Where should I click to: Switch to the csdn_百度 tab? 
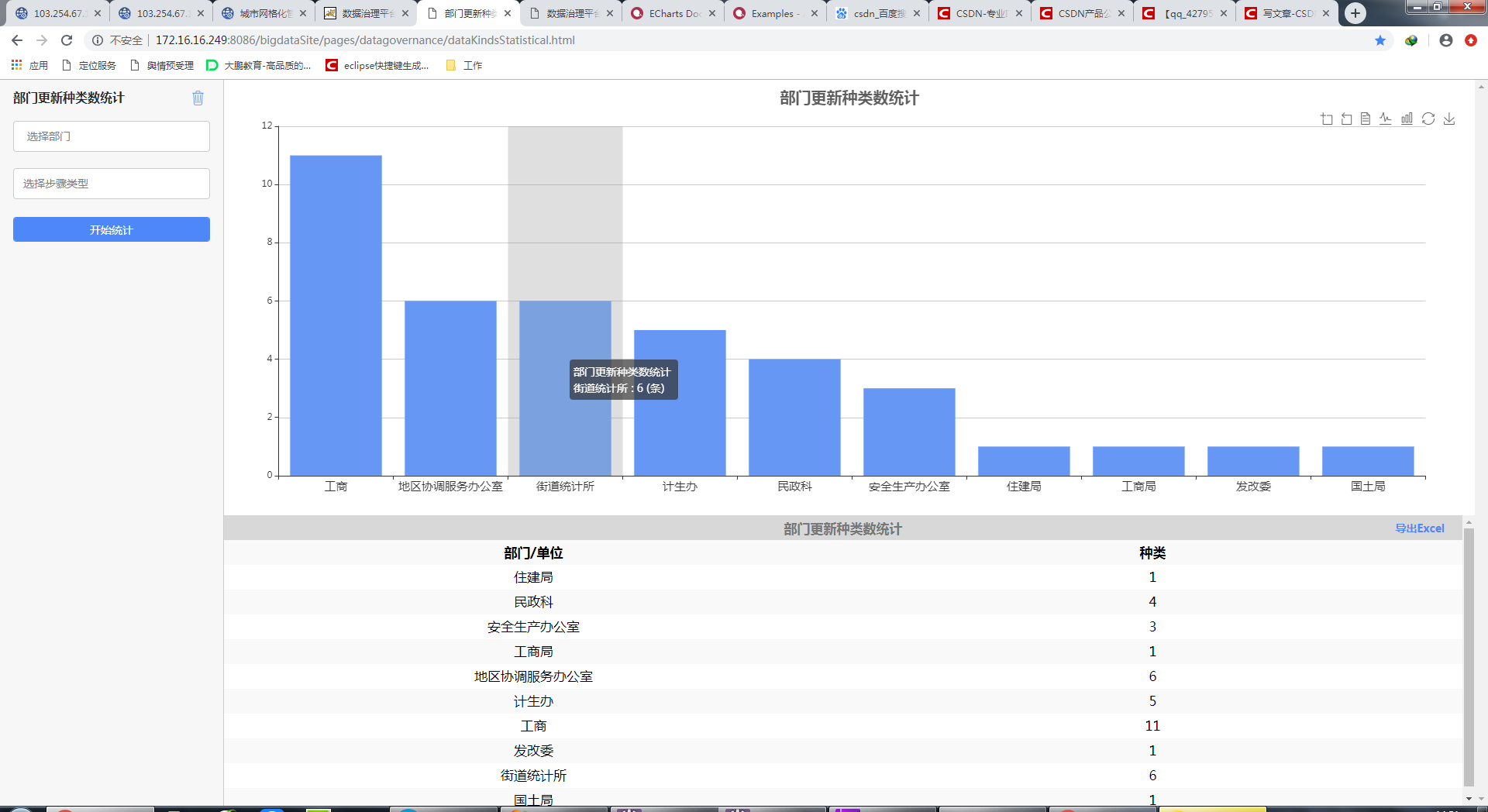click(877, 13)
